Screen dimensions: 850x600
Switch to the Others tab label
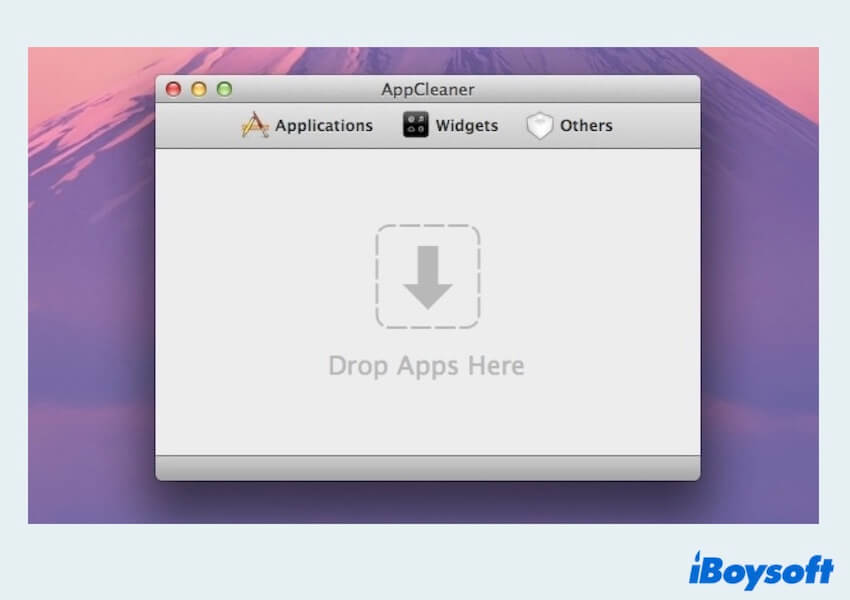586,126
